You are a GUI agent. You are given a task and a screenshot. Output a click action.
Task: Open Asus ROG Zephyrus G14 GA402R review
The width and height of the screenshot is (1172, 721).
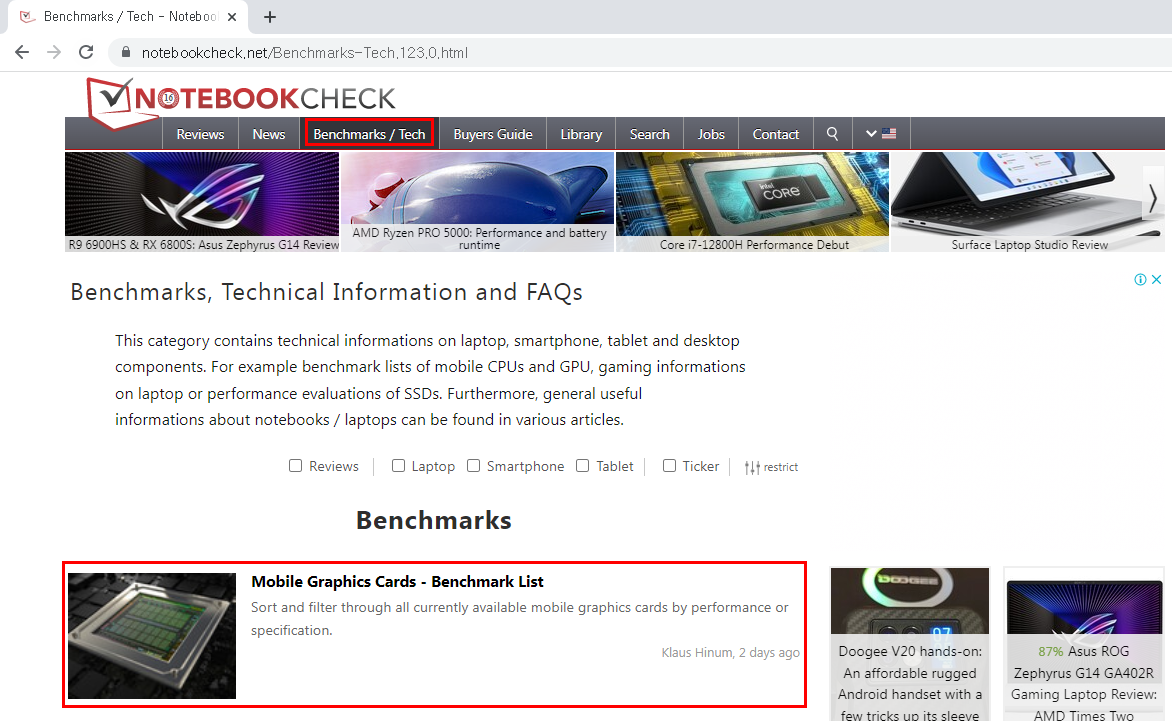pyautogui.click(x=1084, y=683)
